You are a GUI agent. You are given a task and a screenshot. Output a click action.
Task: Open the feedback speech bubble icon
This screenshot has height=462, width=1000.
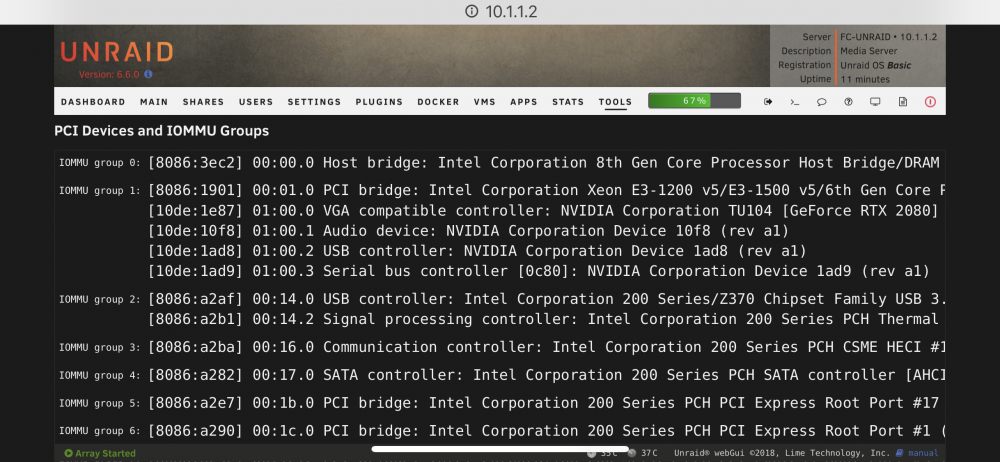pyautogui.click(x=821, y=101)
